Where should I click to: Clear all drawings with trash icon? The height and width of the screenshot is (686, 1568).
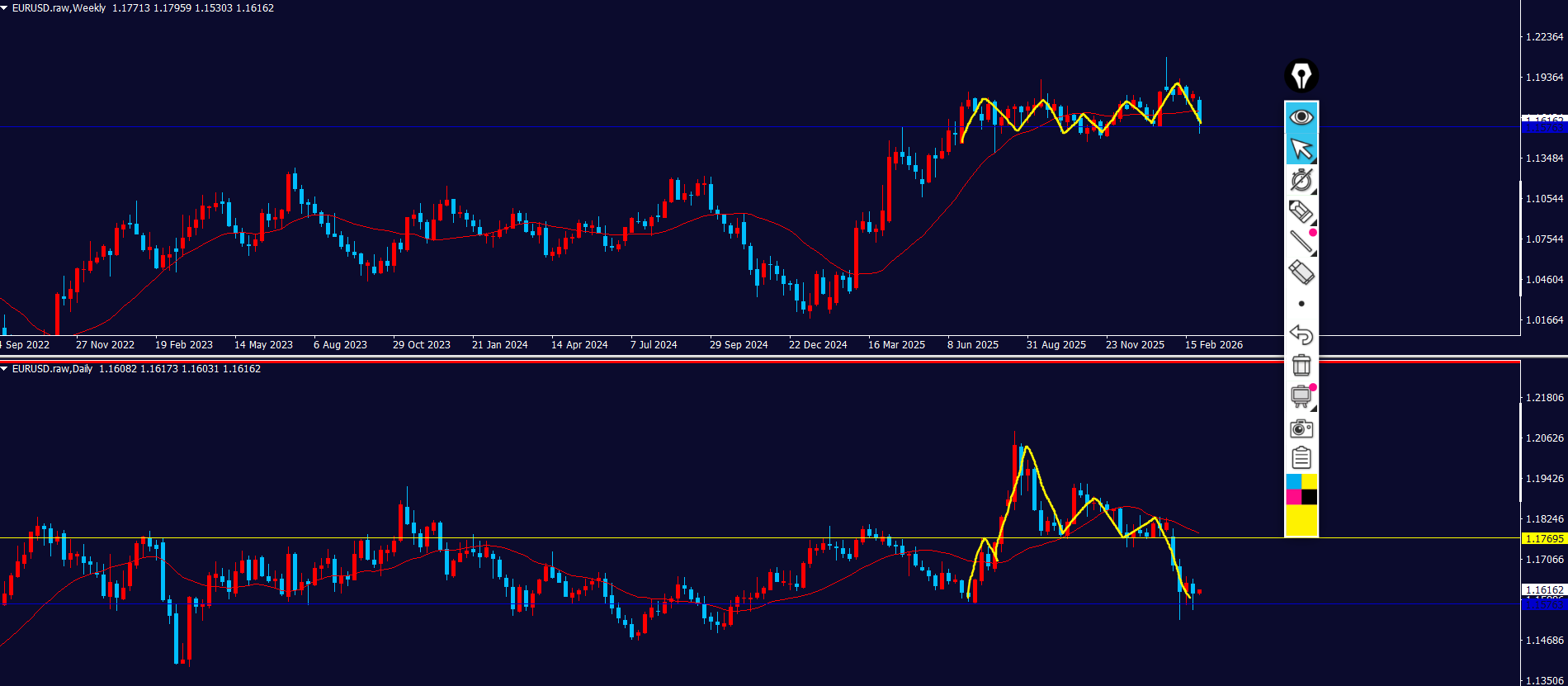click(1301, 365)
